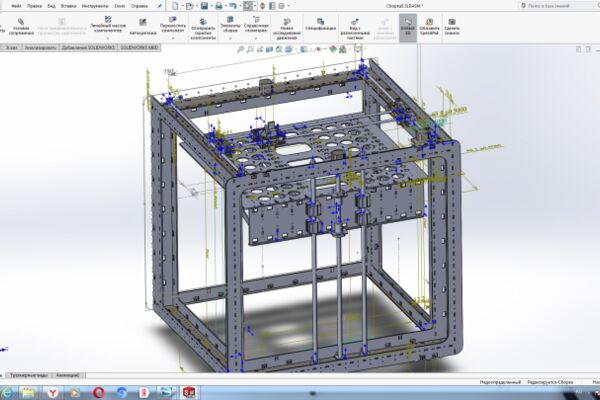Click the Open document icon
The image size is (600, 400).
point(189,6)
